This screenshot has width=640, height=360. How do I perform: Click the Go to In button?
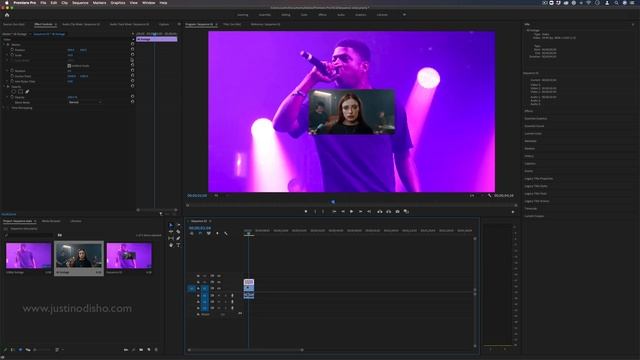334,211
